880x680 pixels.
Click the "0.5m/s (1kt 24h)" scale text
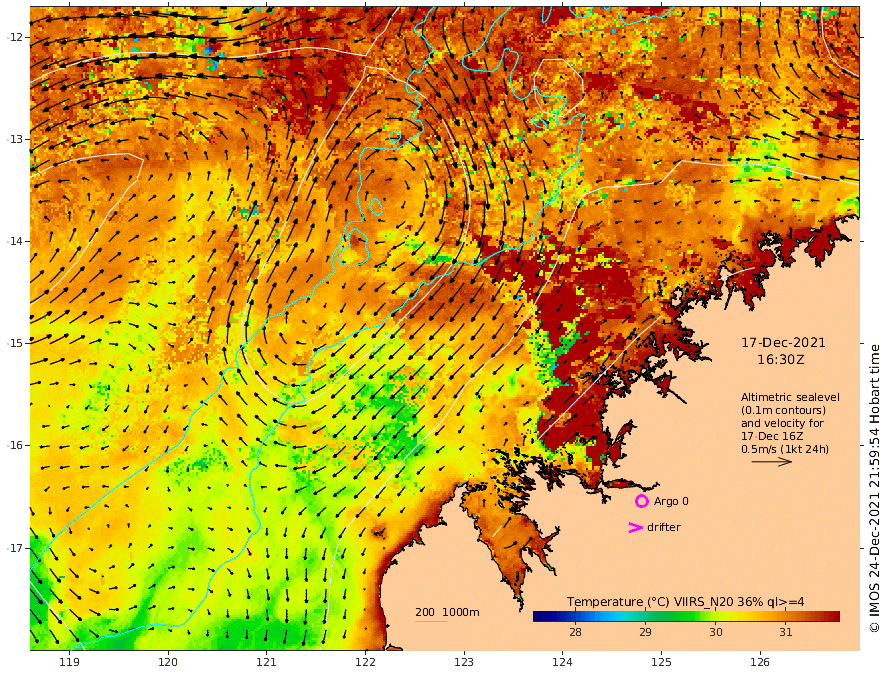(785, 449)
